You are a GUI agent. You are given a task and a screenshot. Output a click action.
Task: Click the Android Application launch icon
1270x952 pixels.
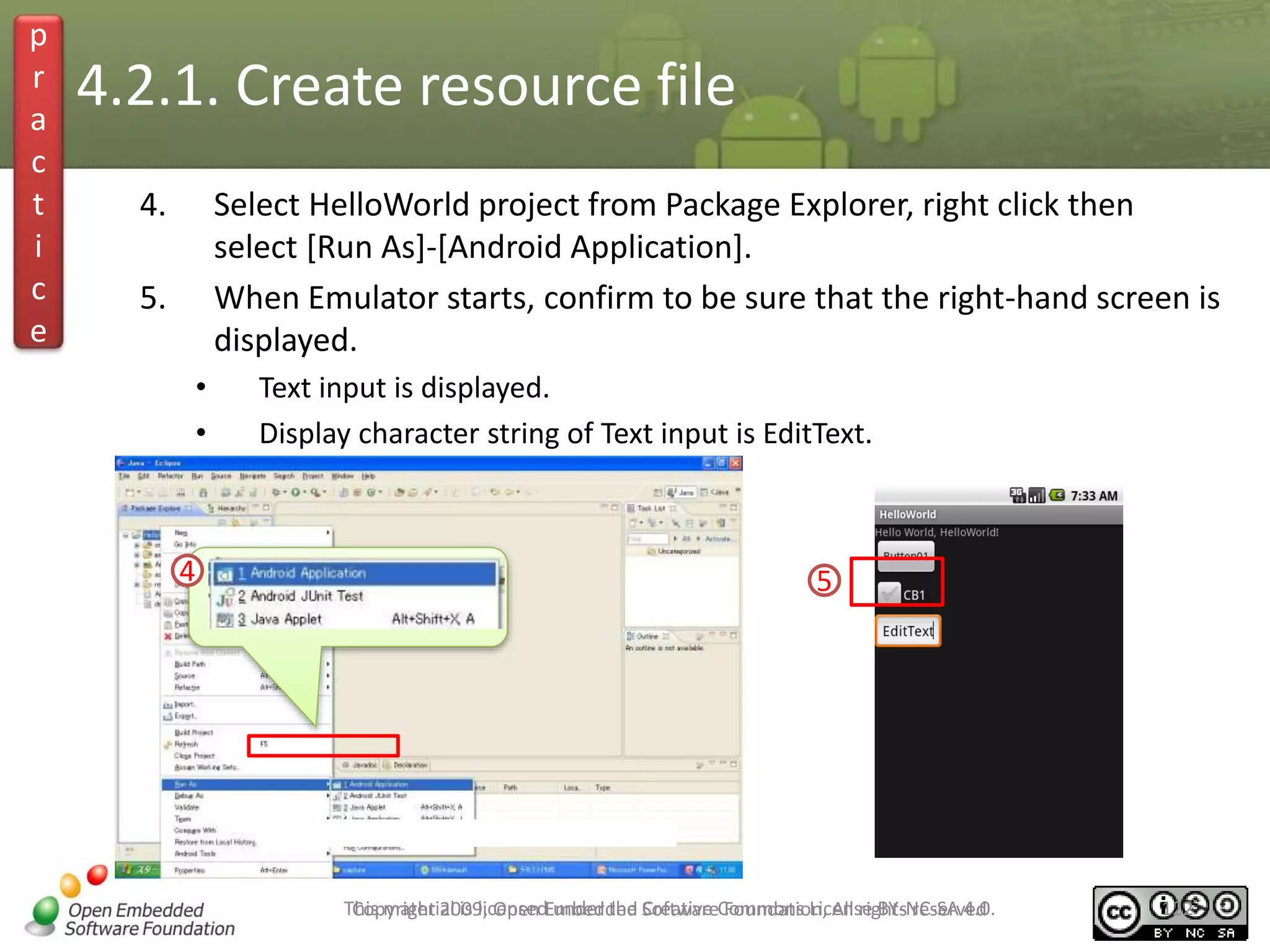pos(224,574)
